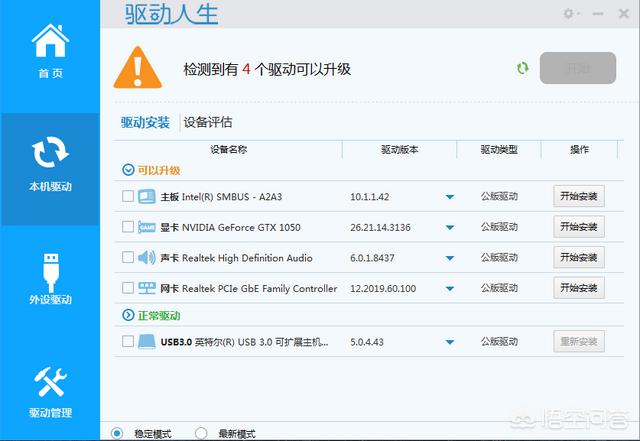The height and width of the screenshot is (441, 640).
Task: Click the large grey start button
Action: [578, 68]
